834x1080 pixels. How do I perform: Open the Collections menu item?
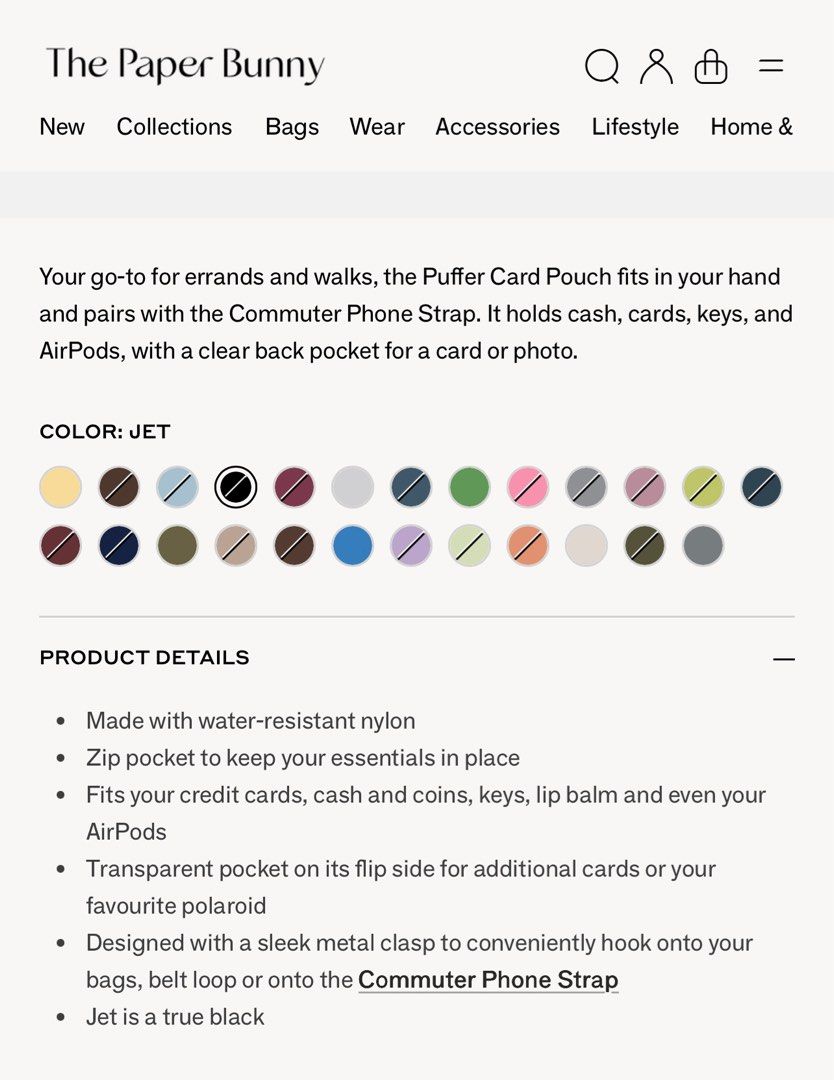coord(174,127)
